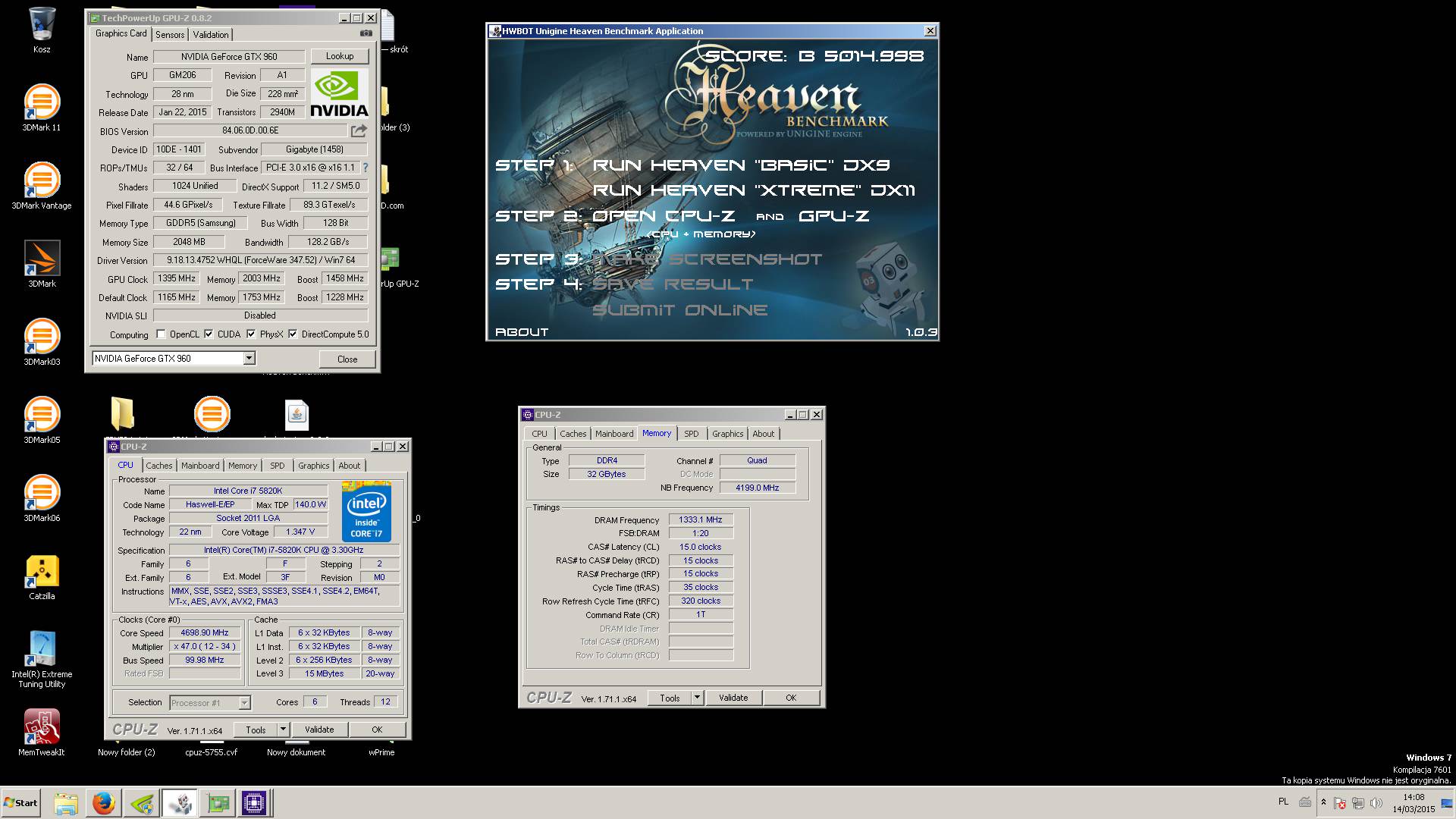Toggle the DirectCompute 5.0 checkbox
1456x819 pixels.
(x=293, y=334)
